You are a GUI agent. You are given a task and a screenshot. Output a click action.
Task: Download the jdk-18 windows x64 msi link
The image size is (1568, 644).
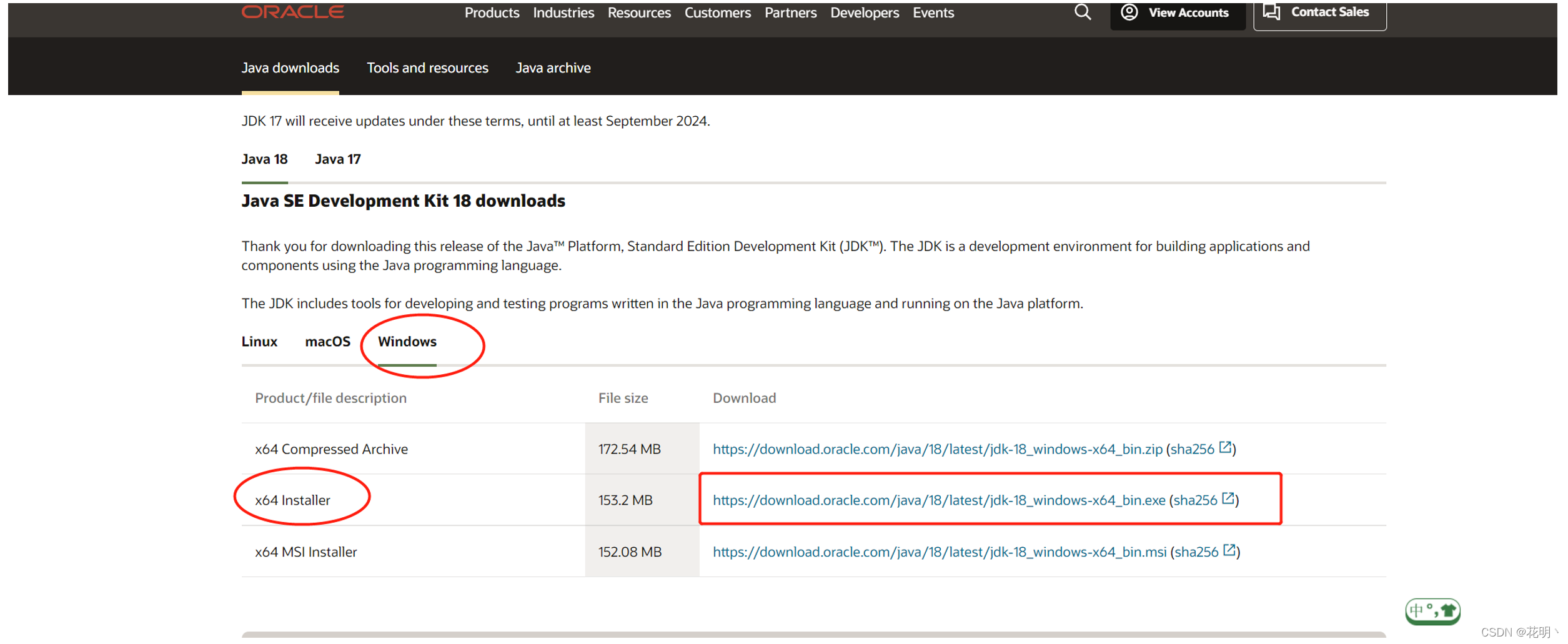(940, 552)
